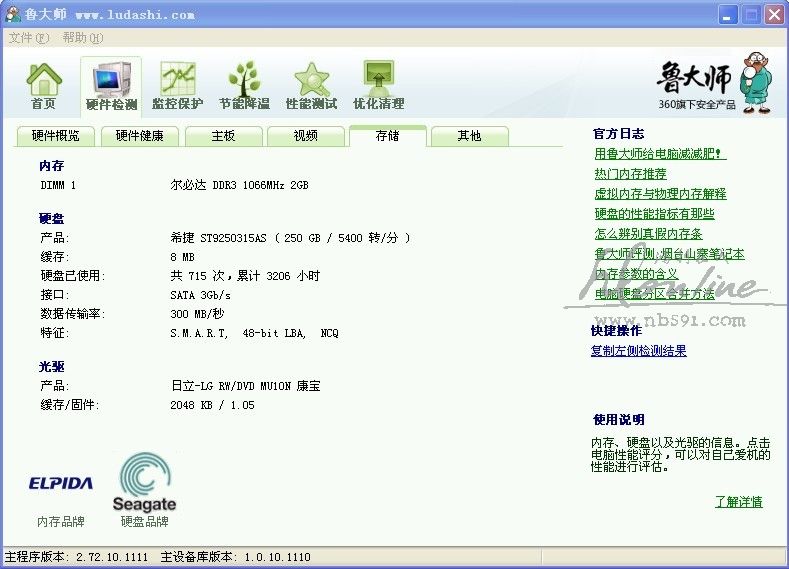Click the title bar application icon
This screenshot has height=569, width=789.
13,14
